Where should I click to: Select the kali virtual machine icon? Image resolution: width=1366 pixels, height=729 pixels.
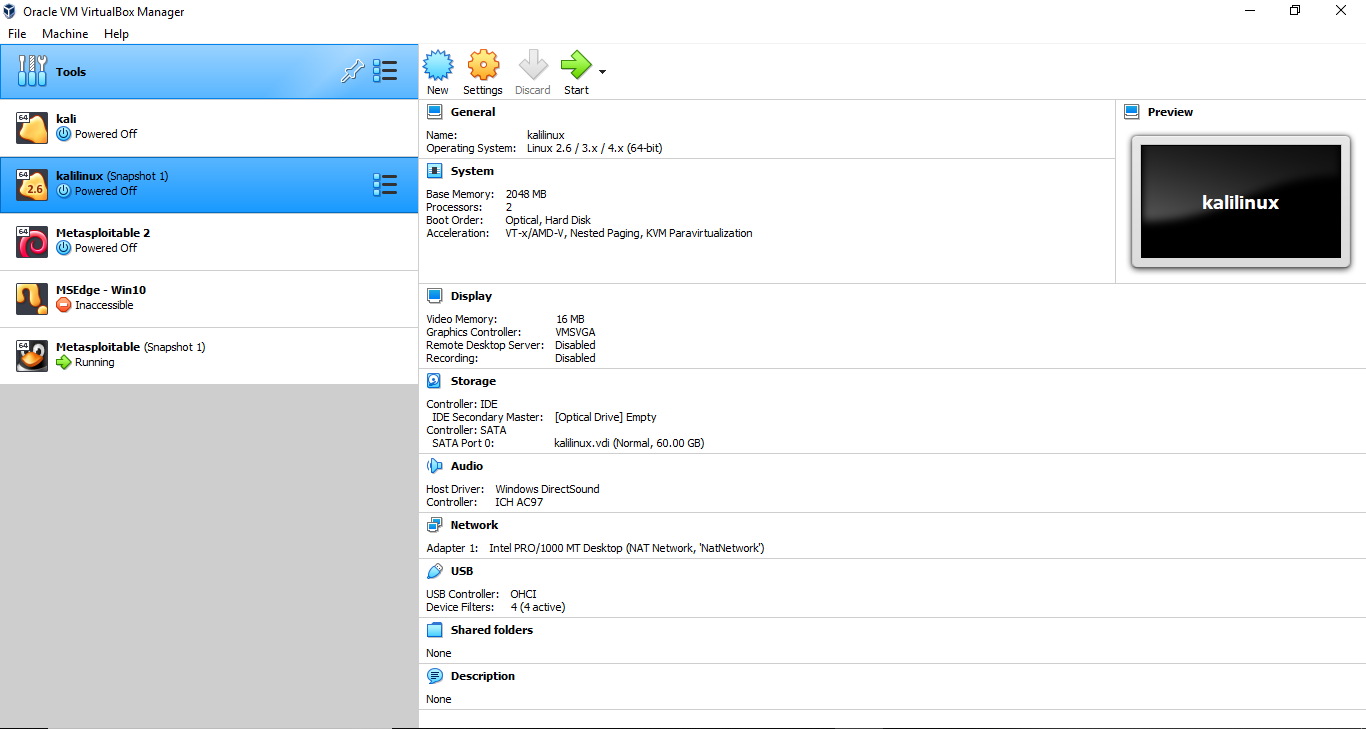coord(32,128)
